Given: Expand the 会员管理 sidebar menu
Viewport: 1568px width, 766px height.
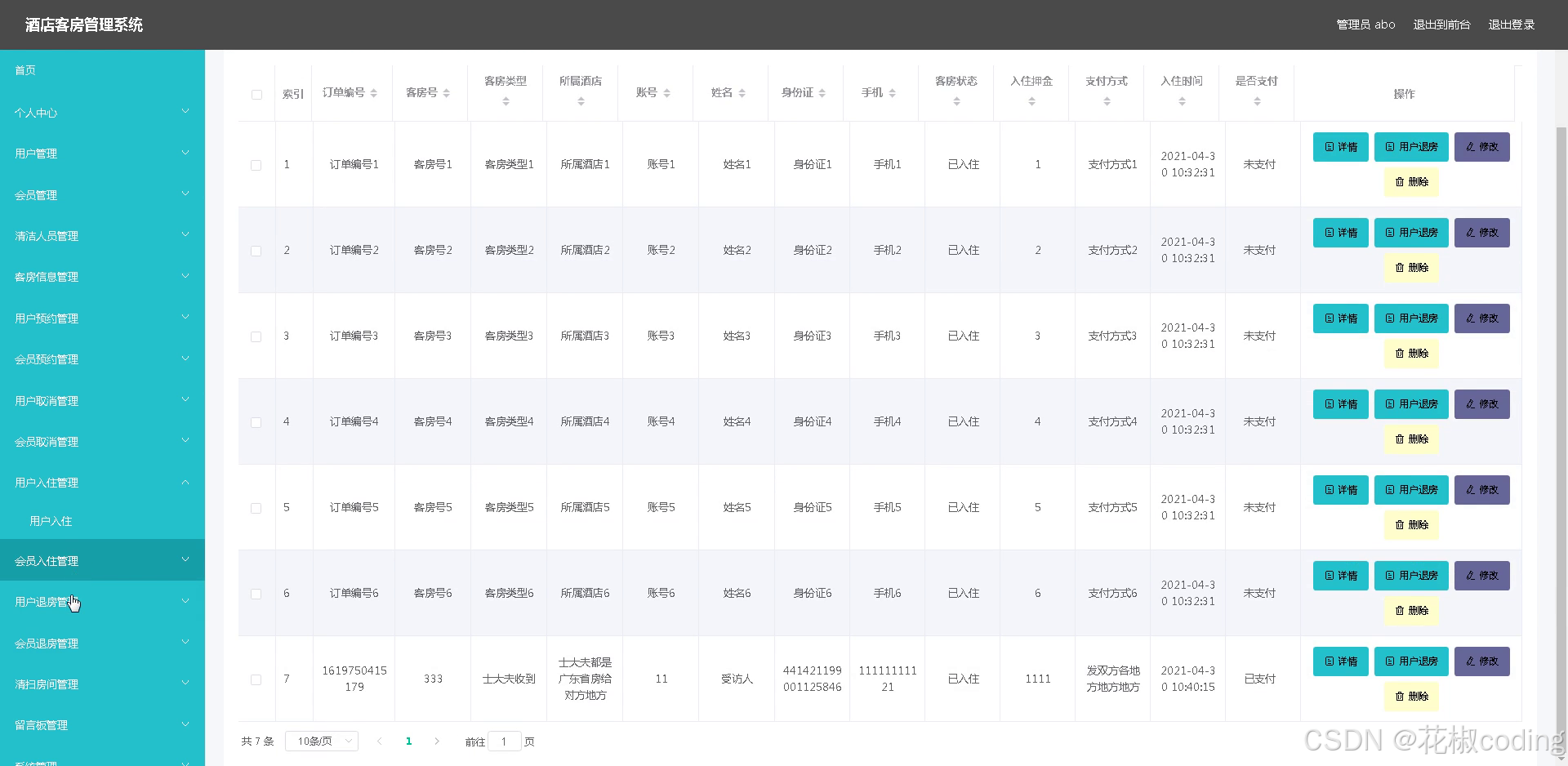Looking at the screenshot, I should click(102, 194).
